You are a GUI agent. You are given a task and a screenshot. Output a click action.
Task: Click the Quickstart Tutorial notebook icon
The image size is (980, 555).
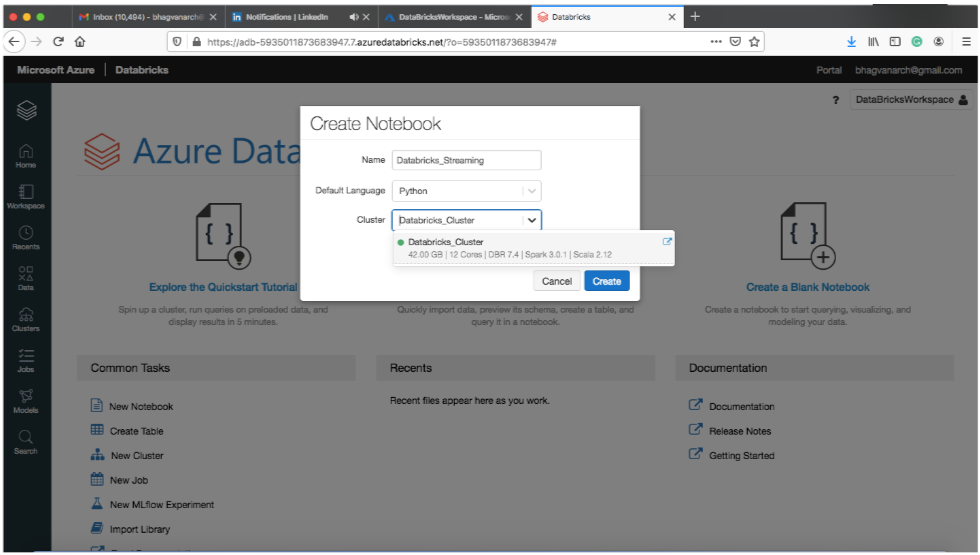[x=223, y=235]
